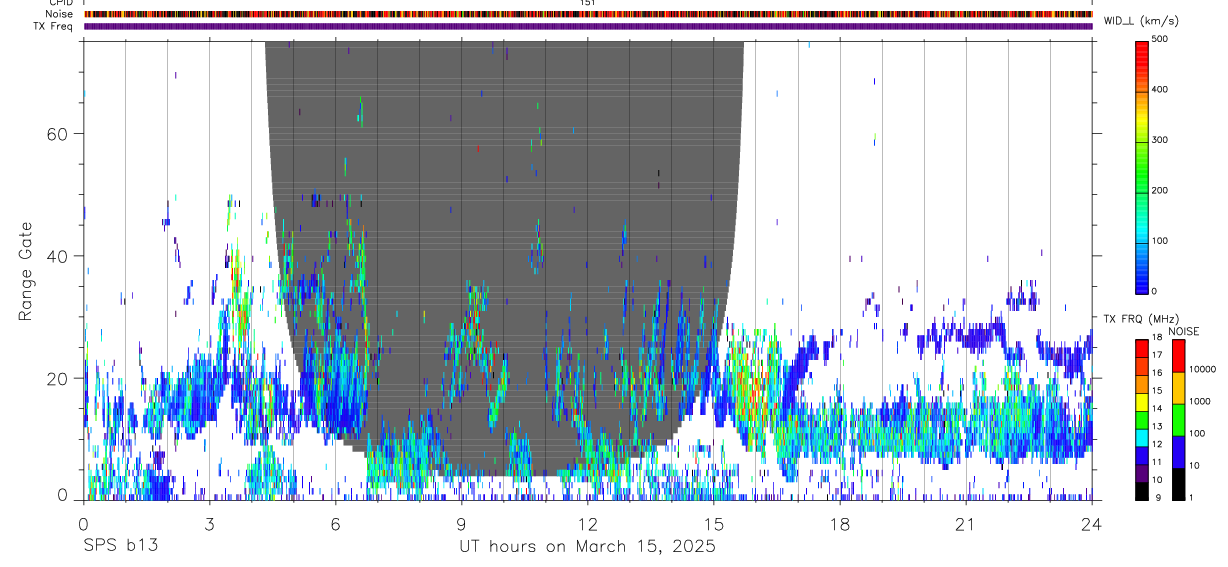Select the 'SPS b13' radar label

[120, 546]
